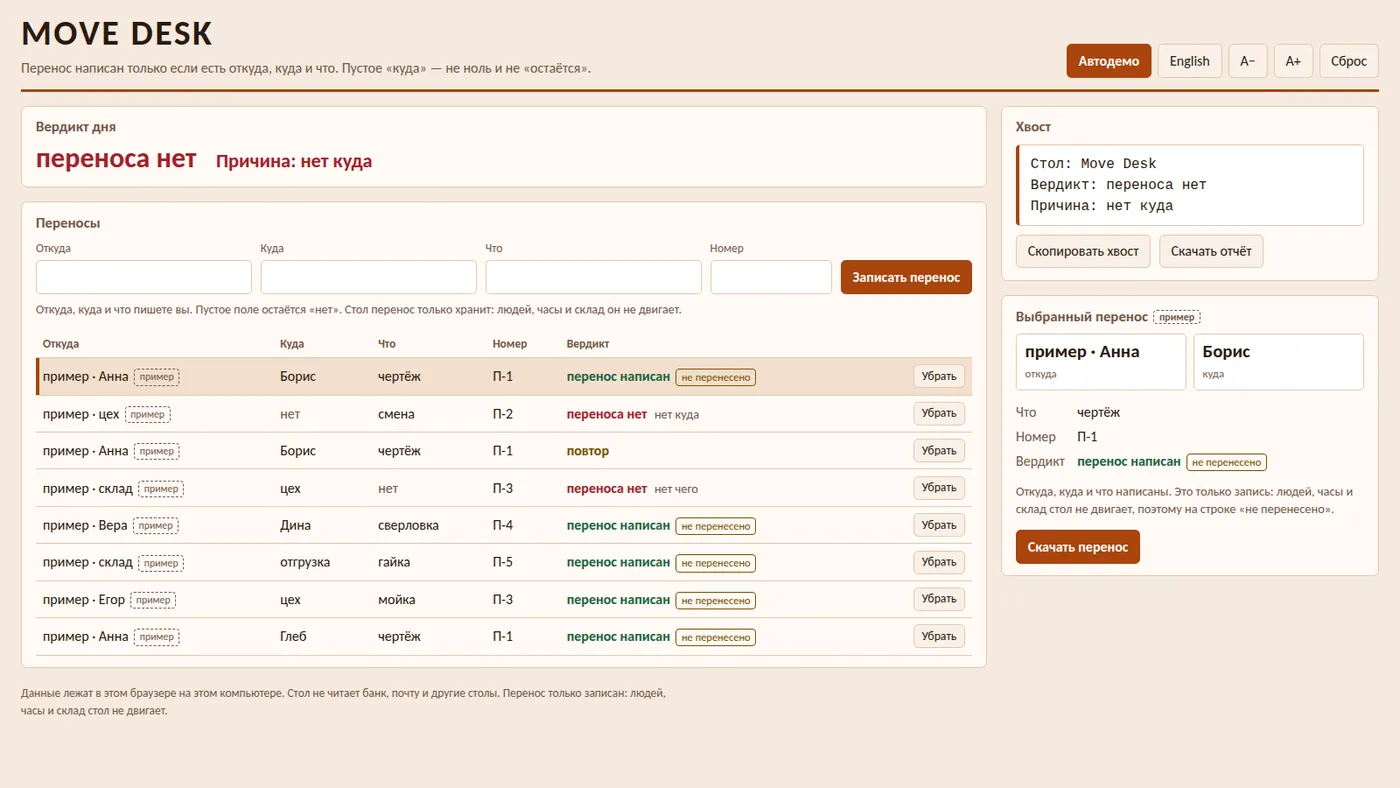
Task: Click into the Что input field
Action: [x=594, y=277]
